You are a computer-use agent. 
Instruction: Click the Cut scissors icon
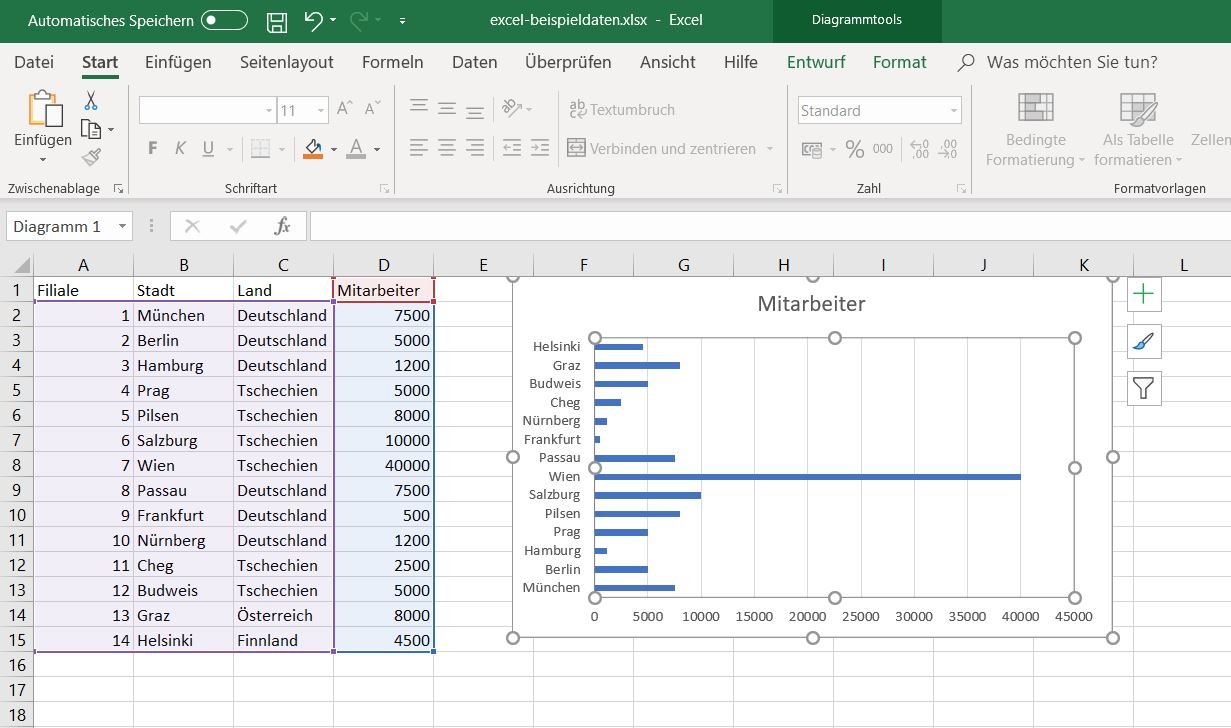click(x=91, y=101)
